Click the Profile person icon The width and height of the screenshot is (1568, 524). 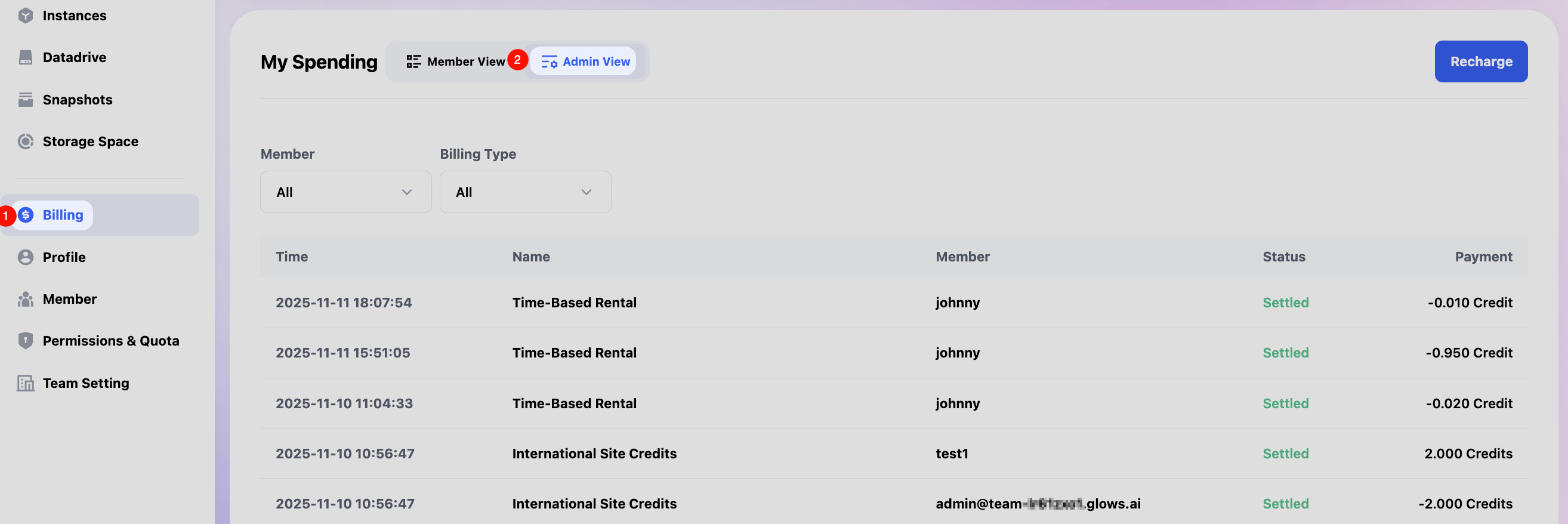26,257
